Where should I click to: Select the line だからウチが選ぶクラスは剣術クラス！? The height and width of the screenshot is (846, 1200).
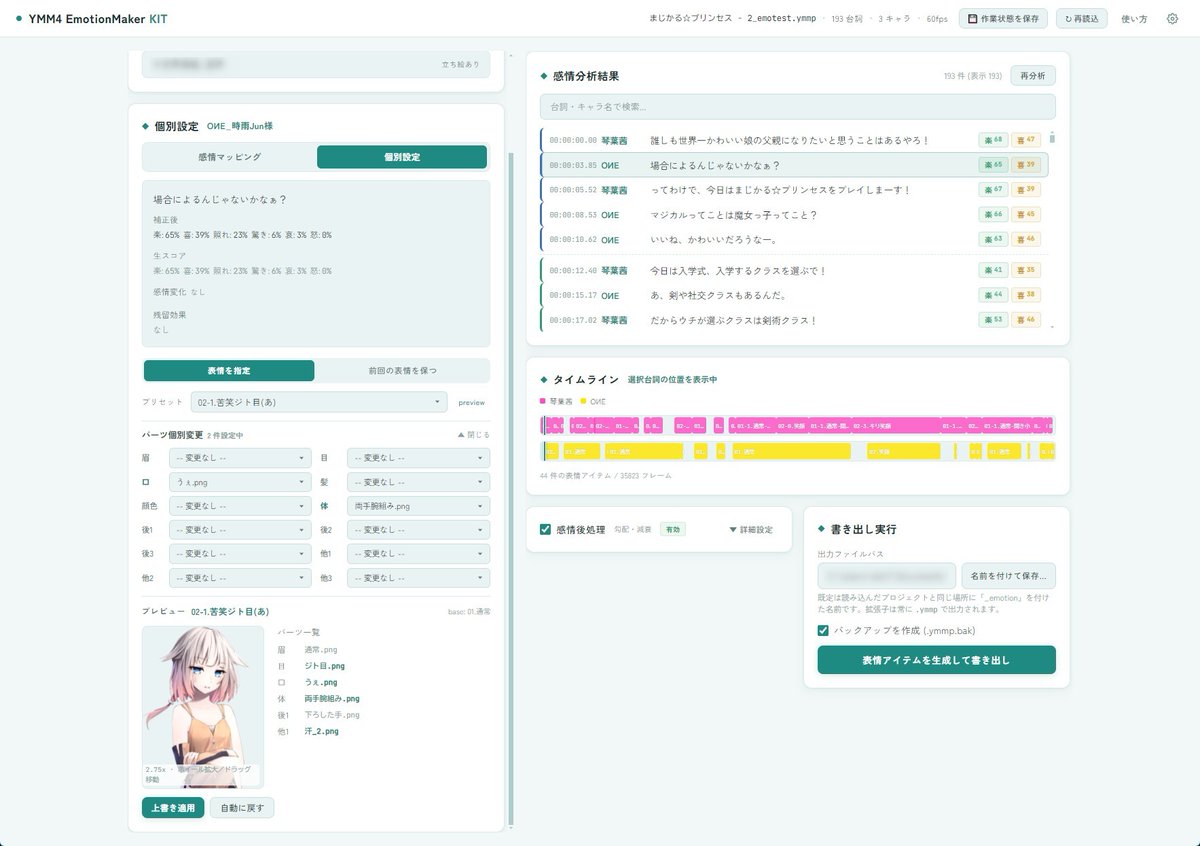794,321
